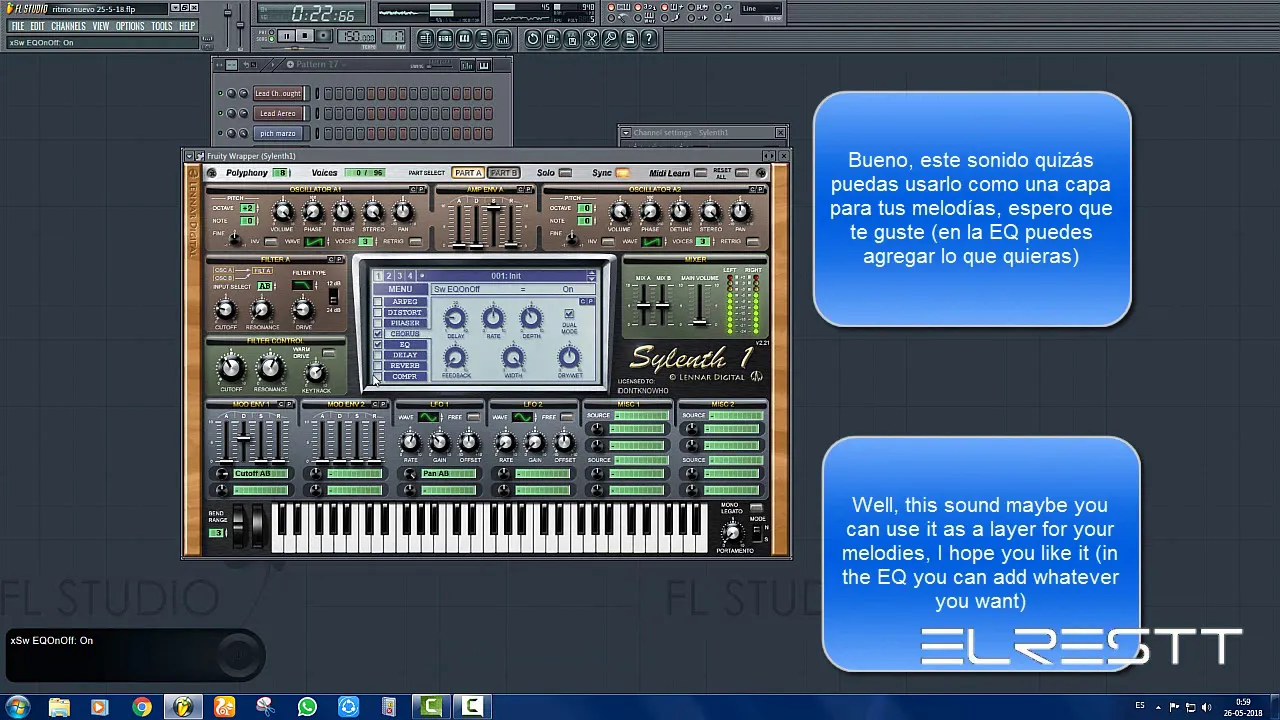The width and height of the screenshot is (1280, 720).
Task: Select preset bank tab 3 in display
Action: click(399, 276)
